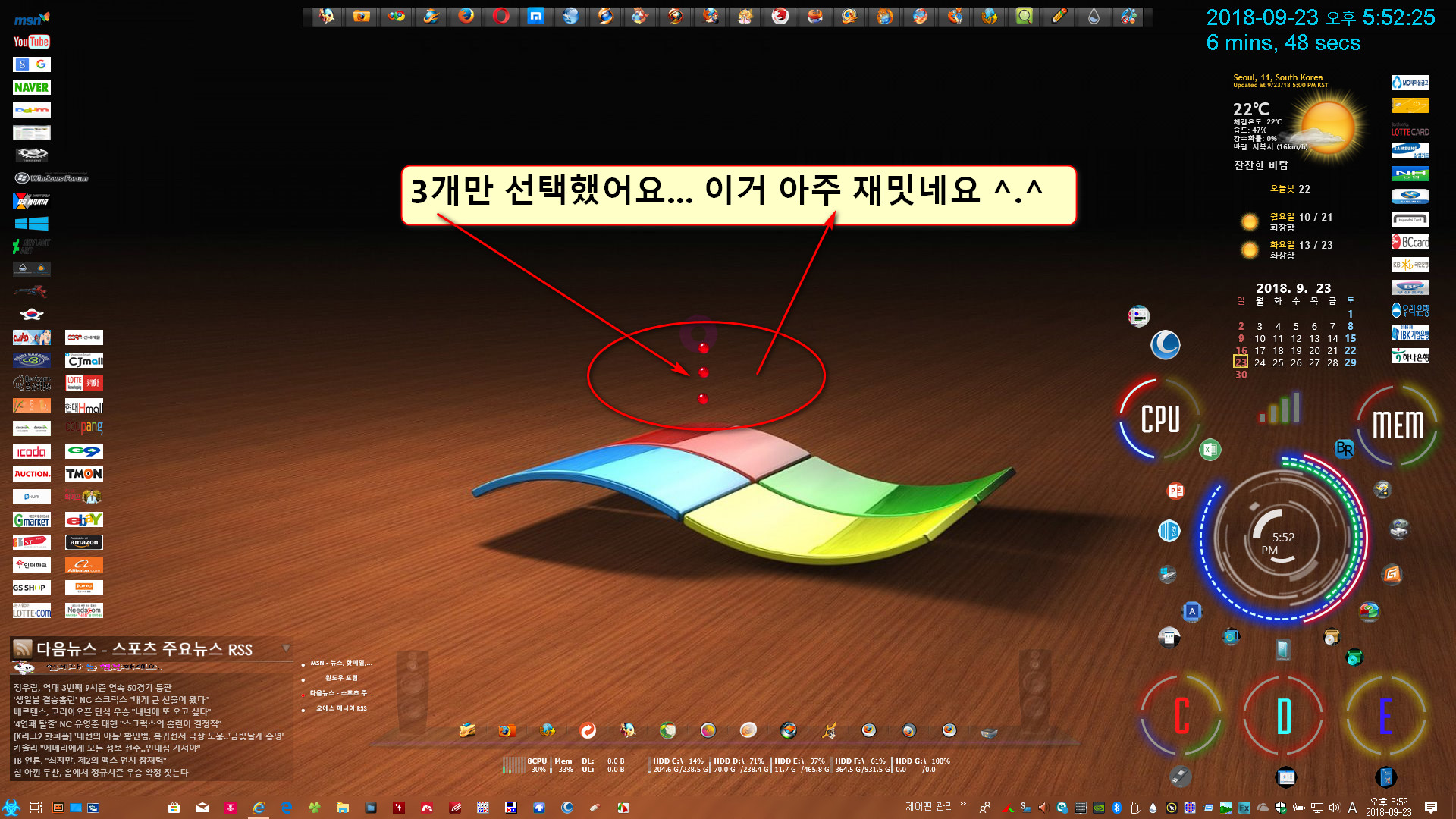Viewport: 1456px width, 819px height.
Task: Open the Daum shortcut logo
Action: point(31,110)
